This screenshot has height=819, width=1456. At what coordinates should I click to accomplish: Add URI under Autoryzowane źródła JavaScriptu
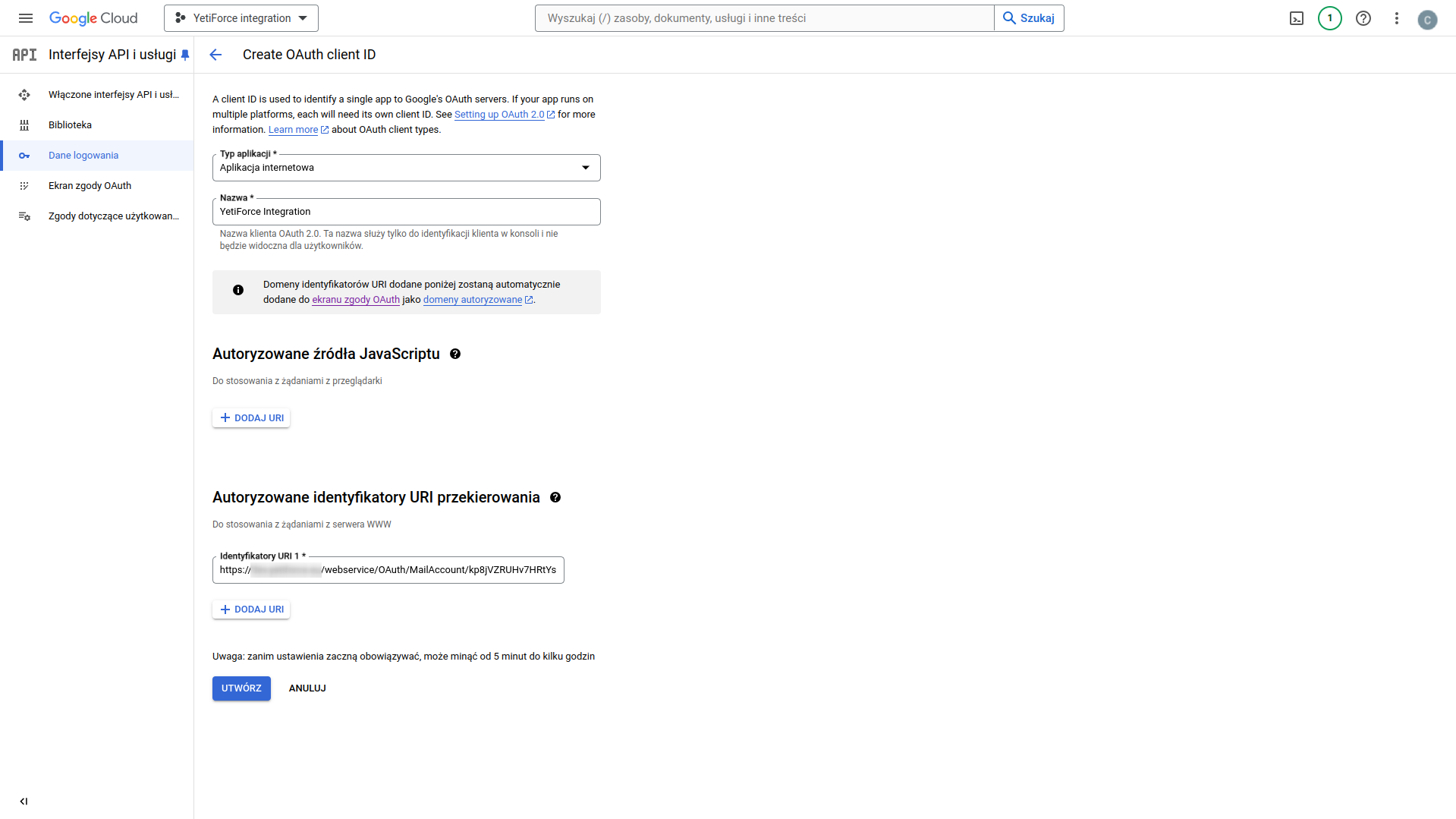point(251,418)
